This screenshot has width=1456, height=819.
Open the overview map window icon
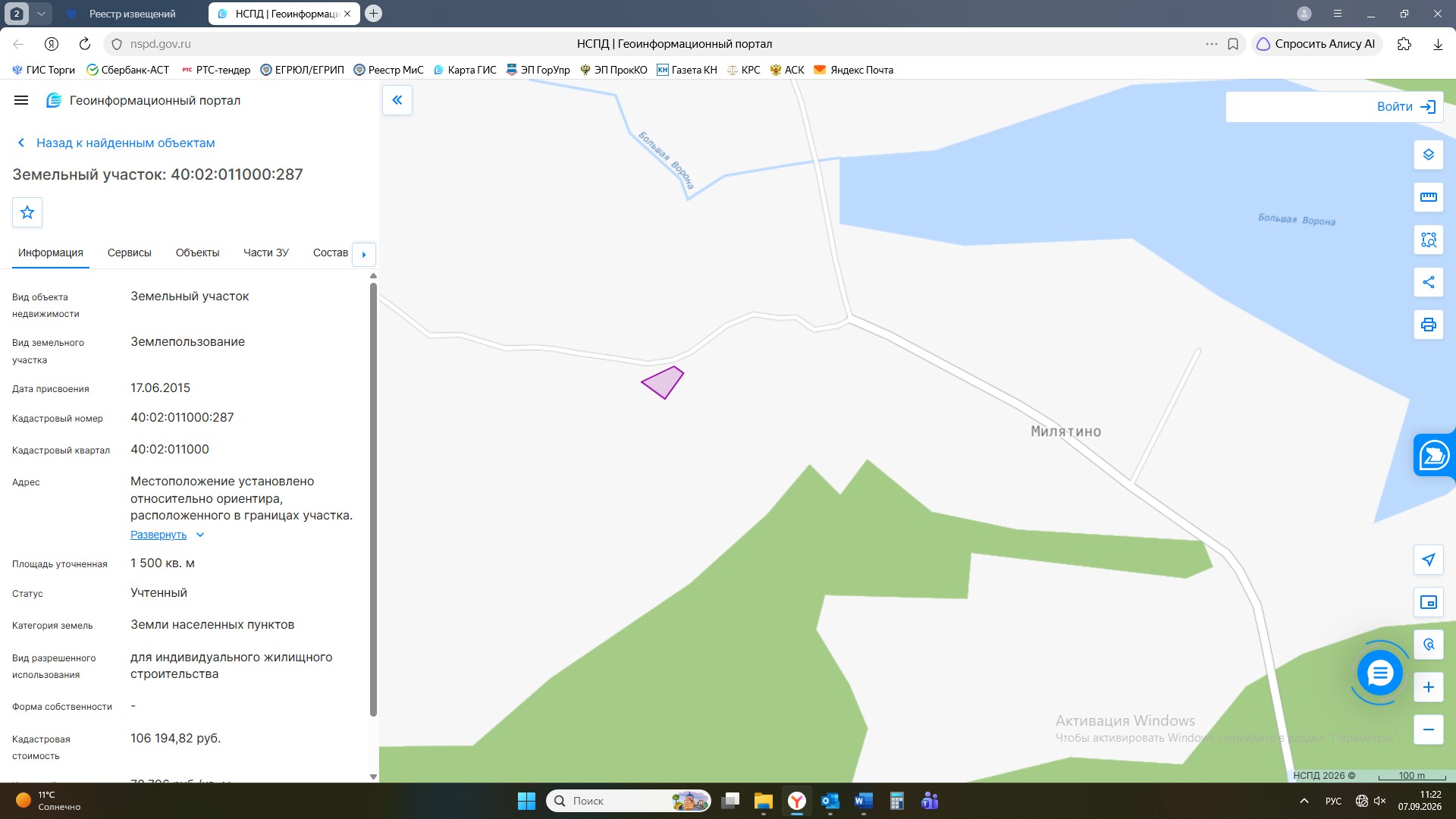pyautogui.click(x=1429, y=602)
